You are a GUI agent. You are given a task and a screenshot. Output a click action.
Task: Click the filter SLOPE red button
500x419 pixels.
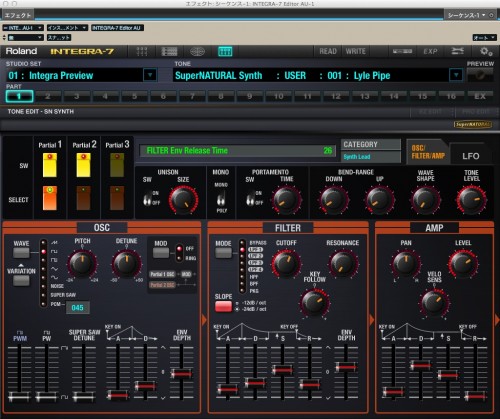tap(223, 307)
